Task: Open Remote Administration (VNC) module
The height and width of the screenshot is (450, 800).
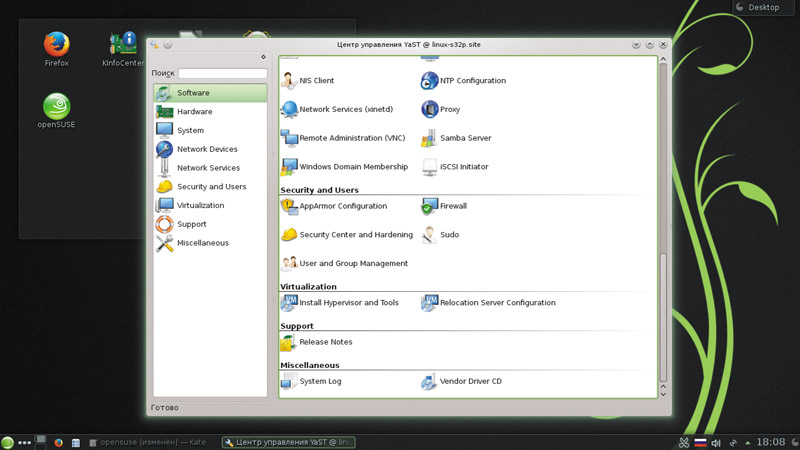Action: click(343, 138)
